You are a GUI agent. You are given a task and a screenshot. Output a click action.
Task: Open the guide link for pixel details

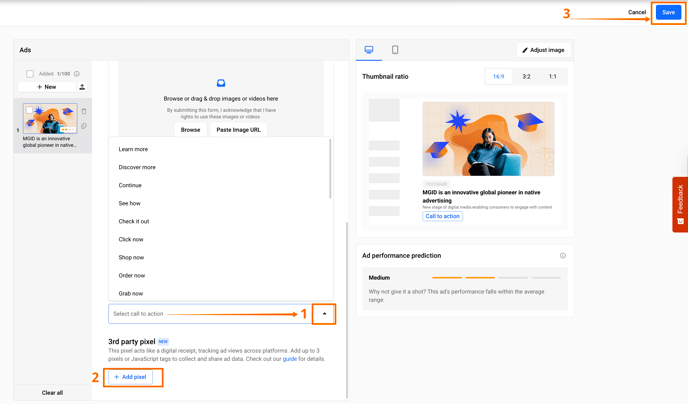point(289,358)
